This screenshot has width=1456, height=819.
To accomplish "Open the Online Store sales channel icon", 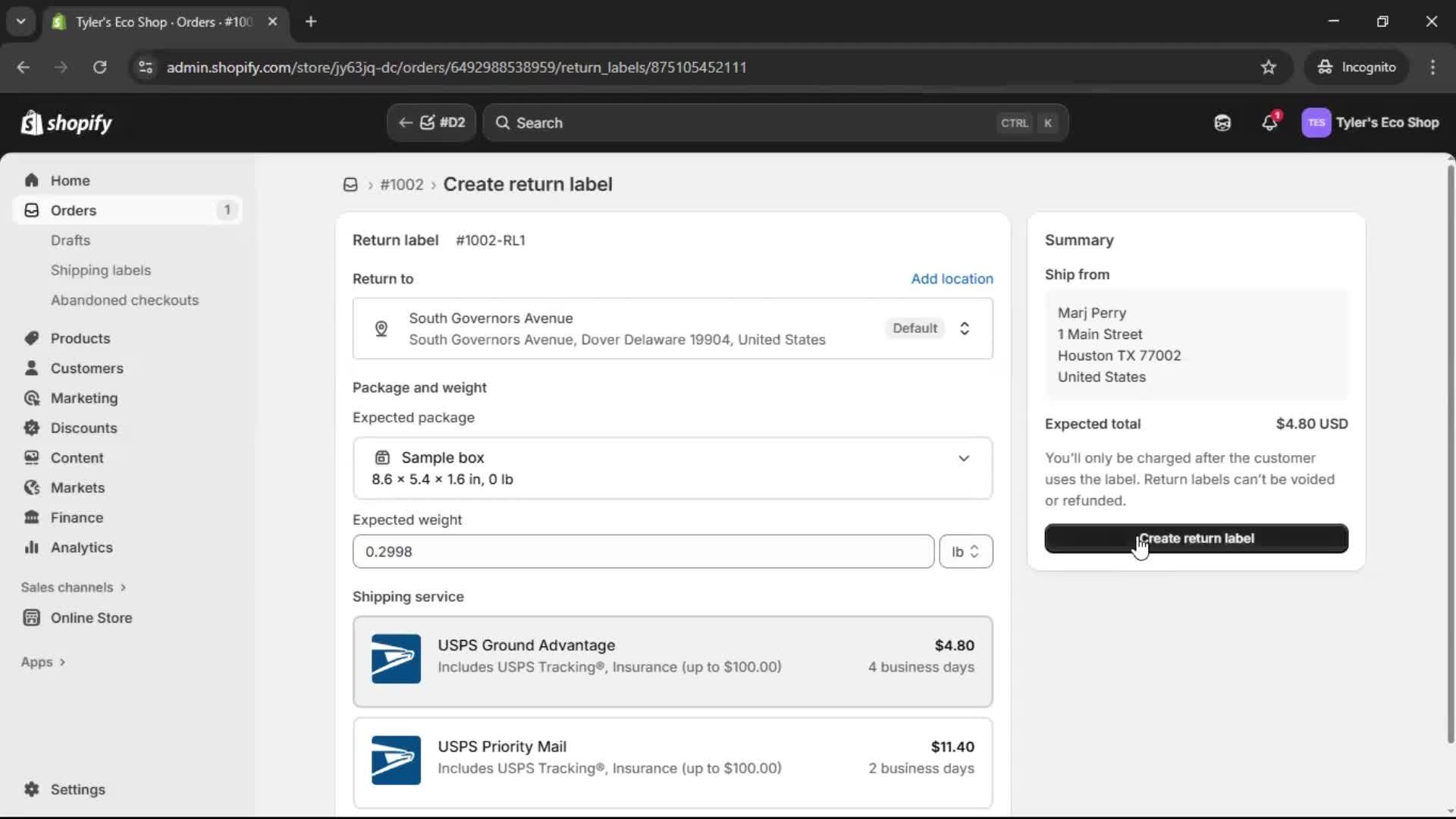I will [x=30, y=617].
